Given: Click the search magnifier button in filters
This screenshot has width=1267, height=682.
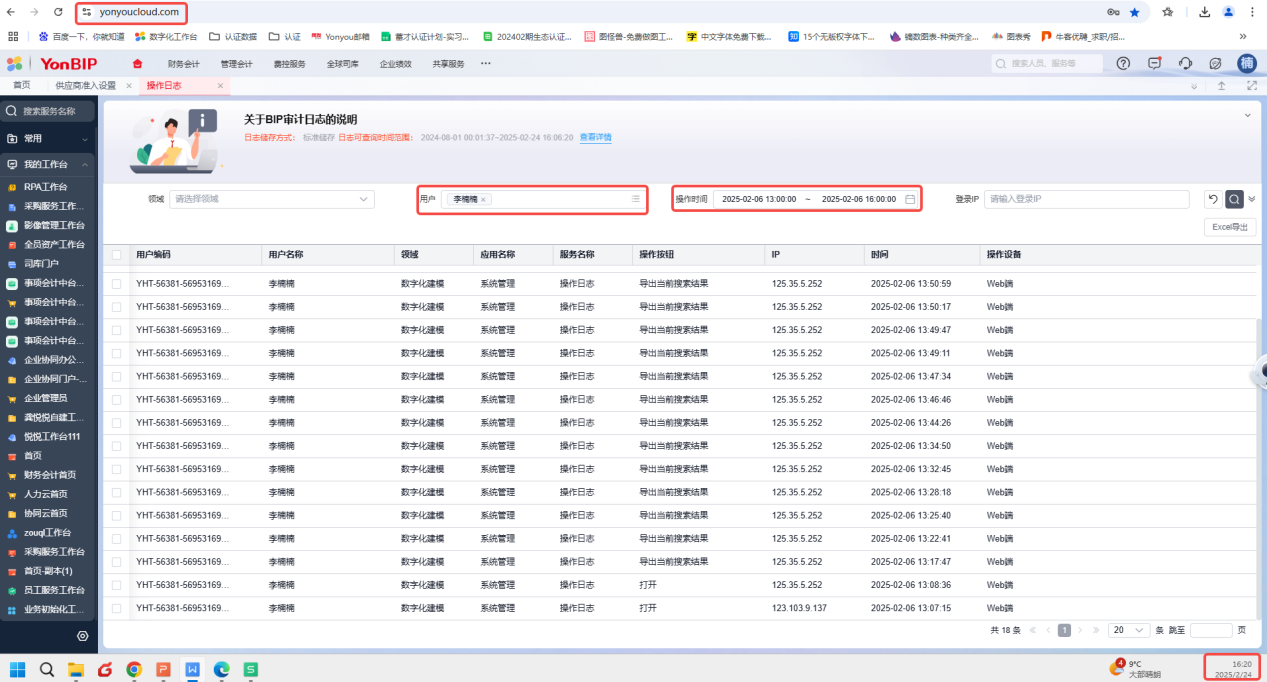Looking at the screenshot, I should (1234, 199).
